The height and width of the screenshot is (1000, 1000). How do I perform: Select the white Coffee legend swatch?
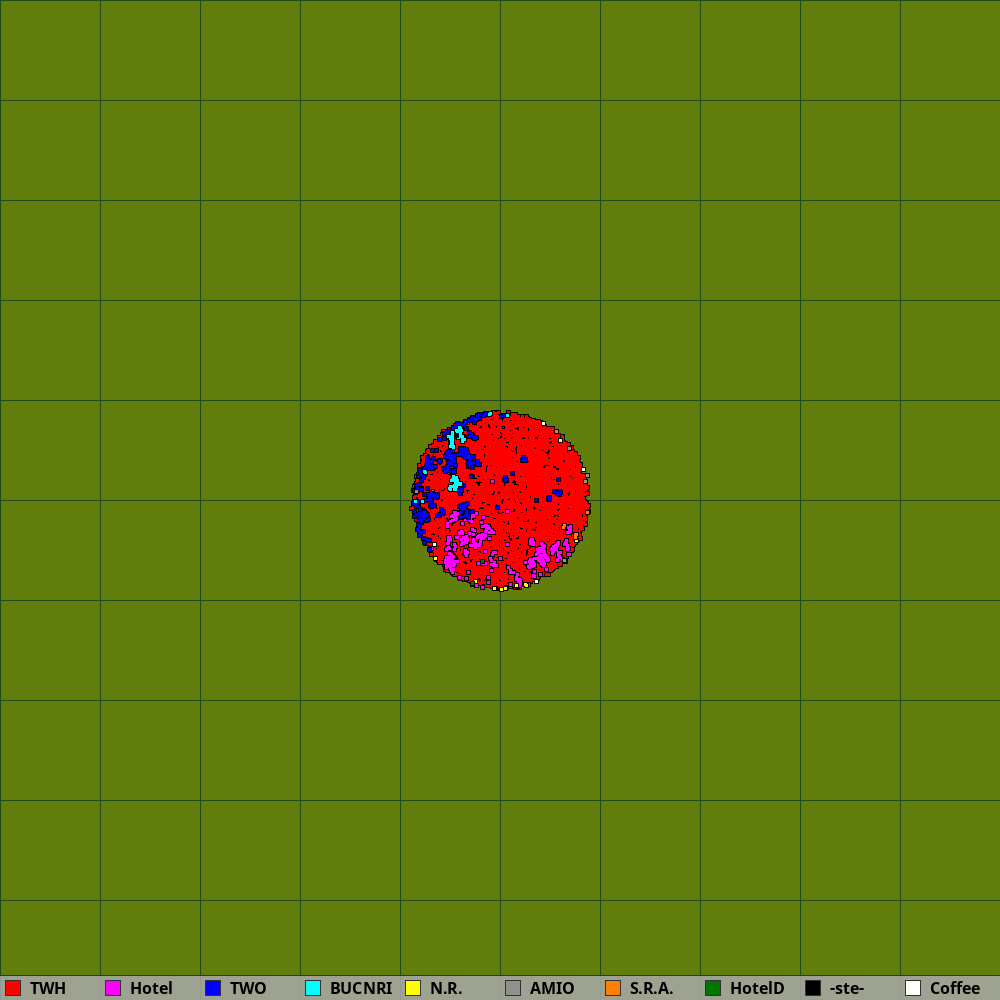pos(913,988)
